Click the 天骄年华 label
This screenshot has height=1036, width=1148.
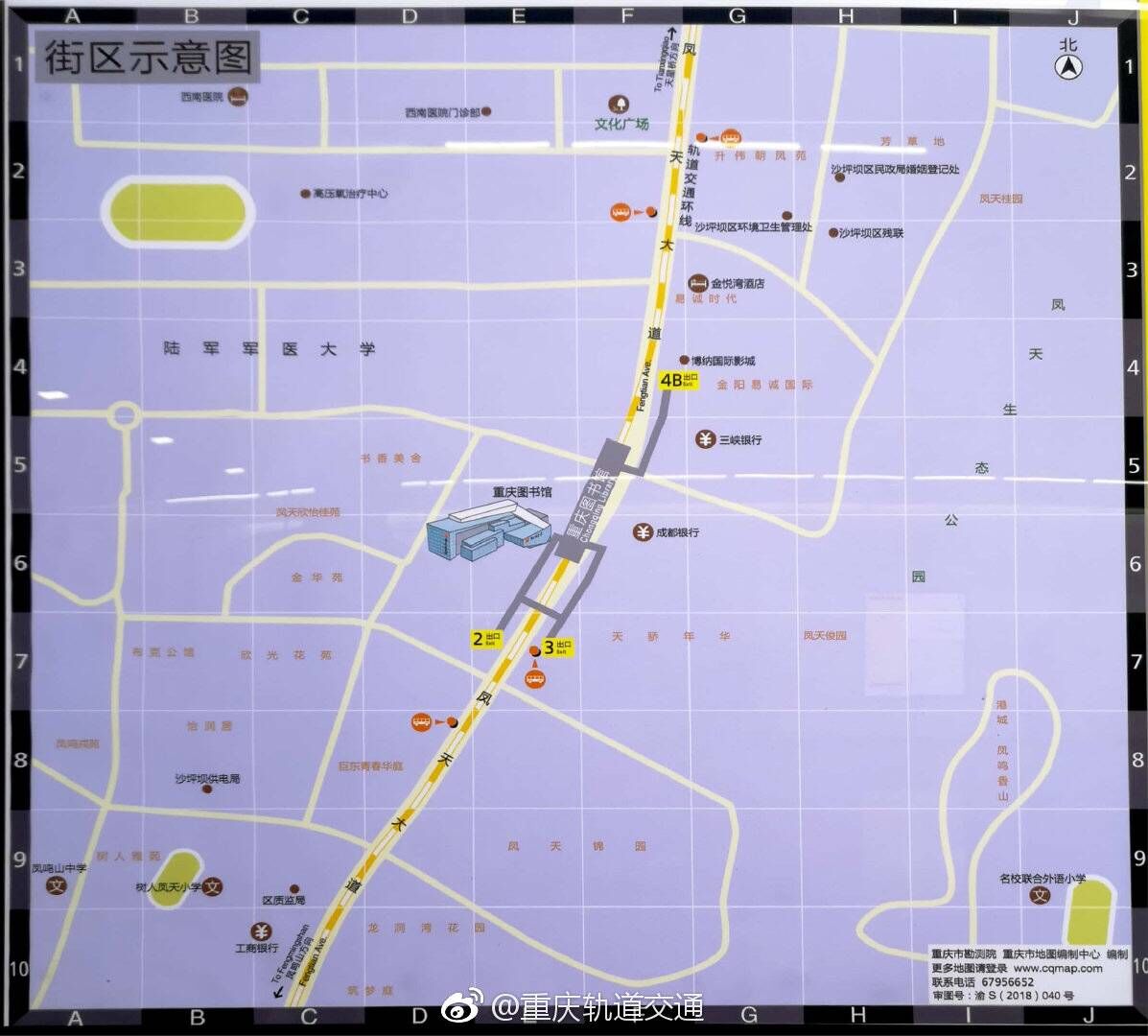670,636
